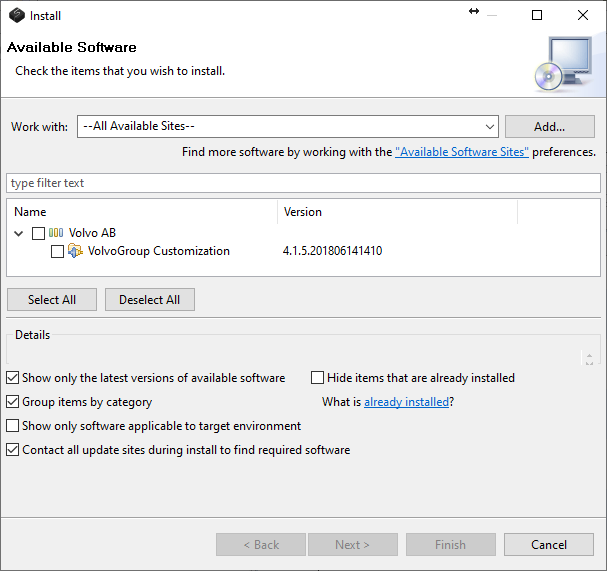Disable Show only the latest versions option
The image size is (607, 571).
[x=13, y=378]
